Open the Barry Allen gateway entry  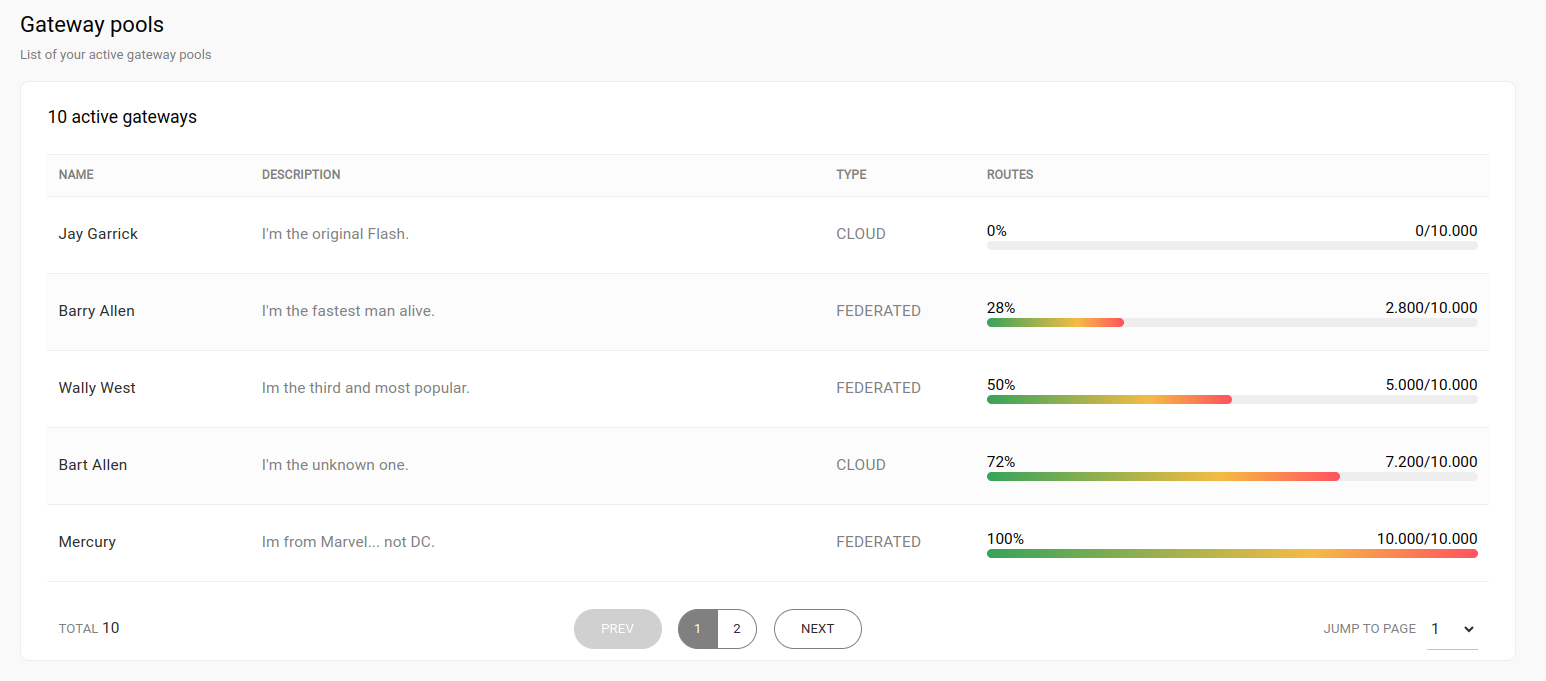pos(96,311)
